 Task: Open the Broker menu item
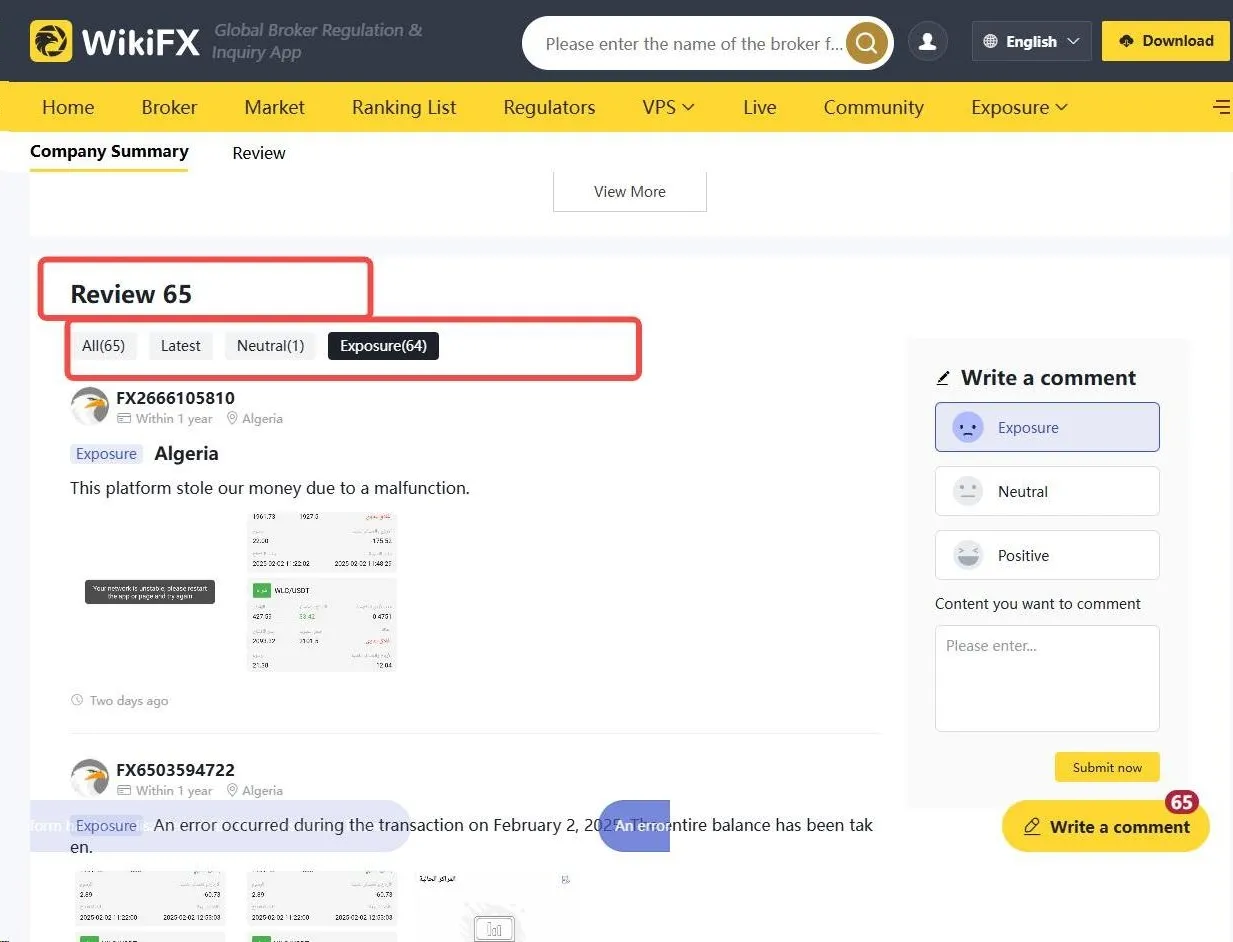tap(169, 107)
